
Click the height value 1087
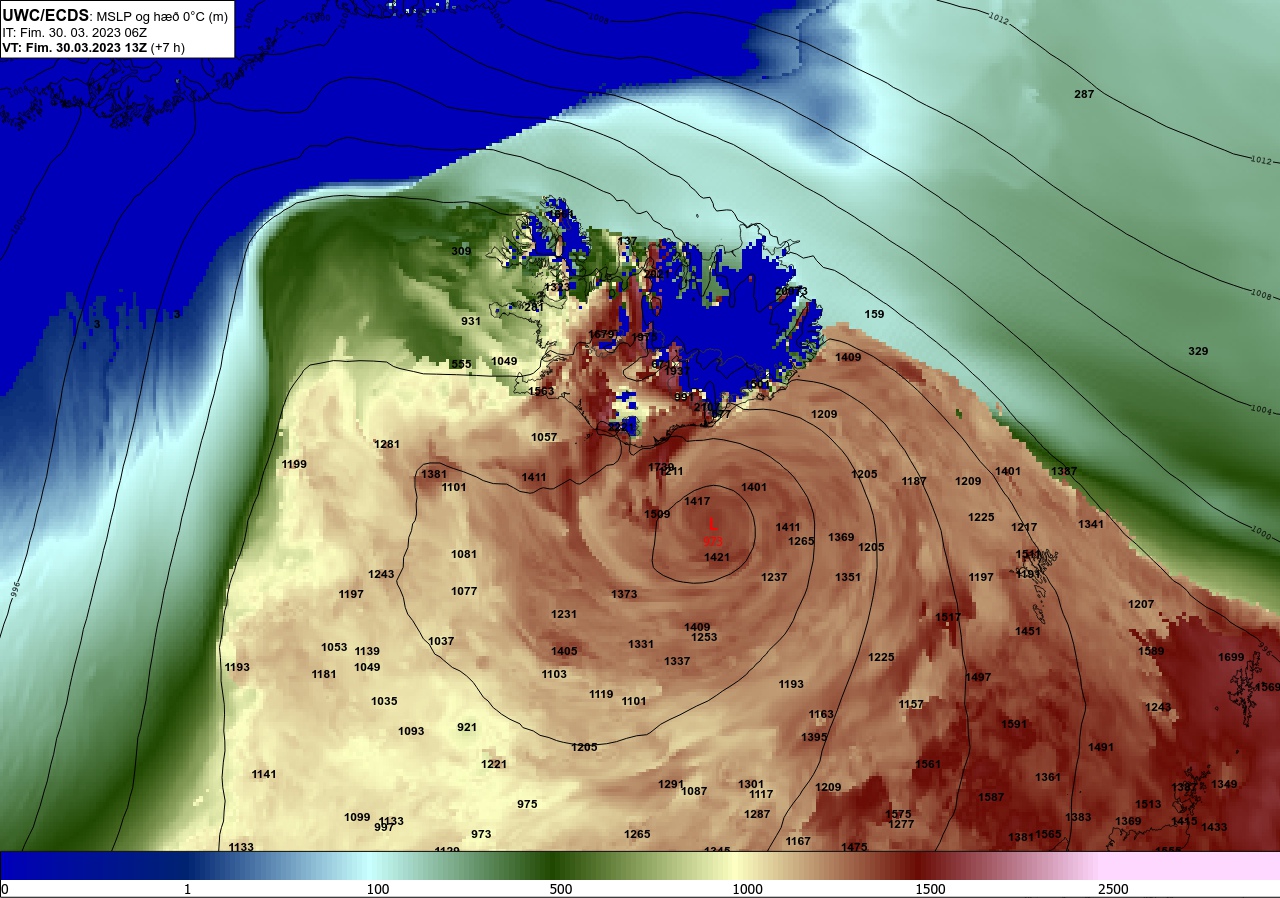[694, 791]
